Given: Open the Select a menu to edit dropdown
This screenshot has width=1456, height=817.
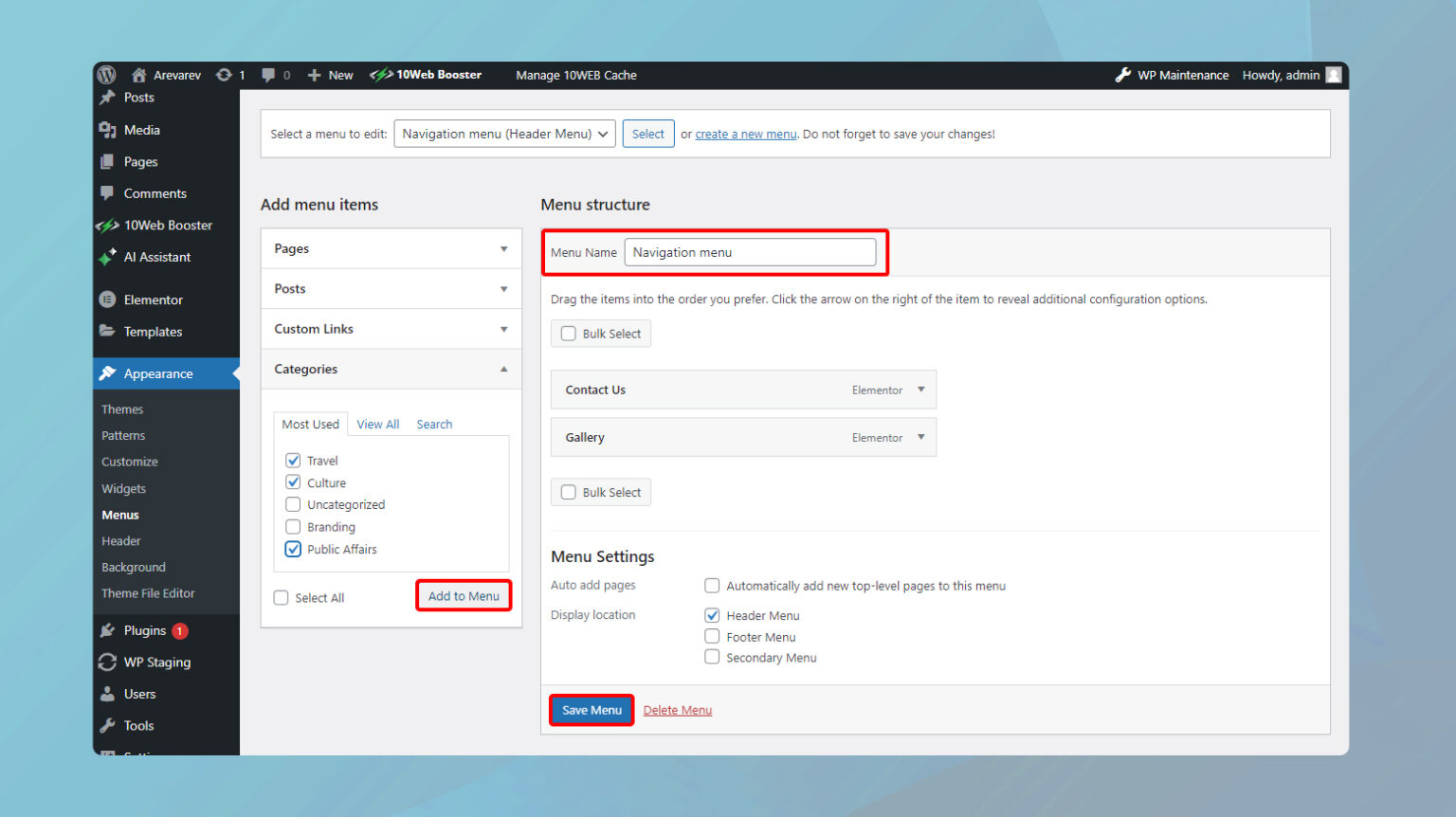Looking at the screenshot, I should point(504,134).
